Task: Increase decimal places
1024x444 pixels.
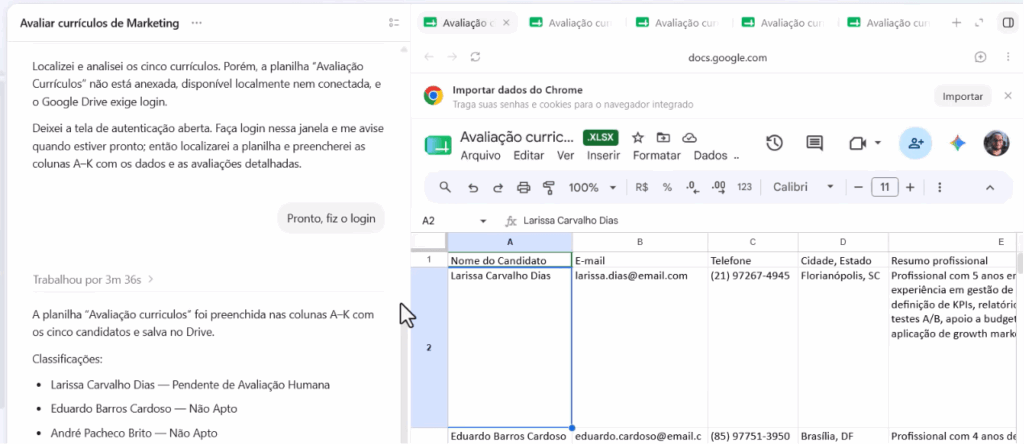Action: 718,187
